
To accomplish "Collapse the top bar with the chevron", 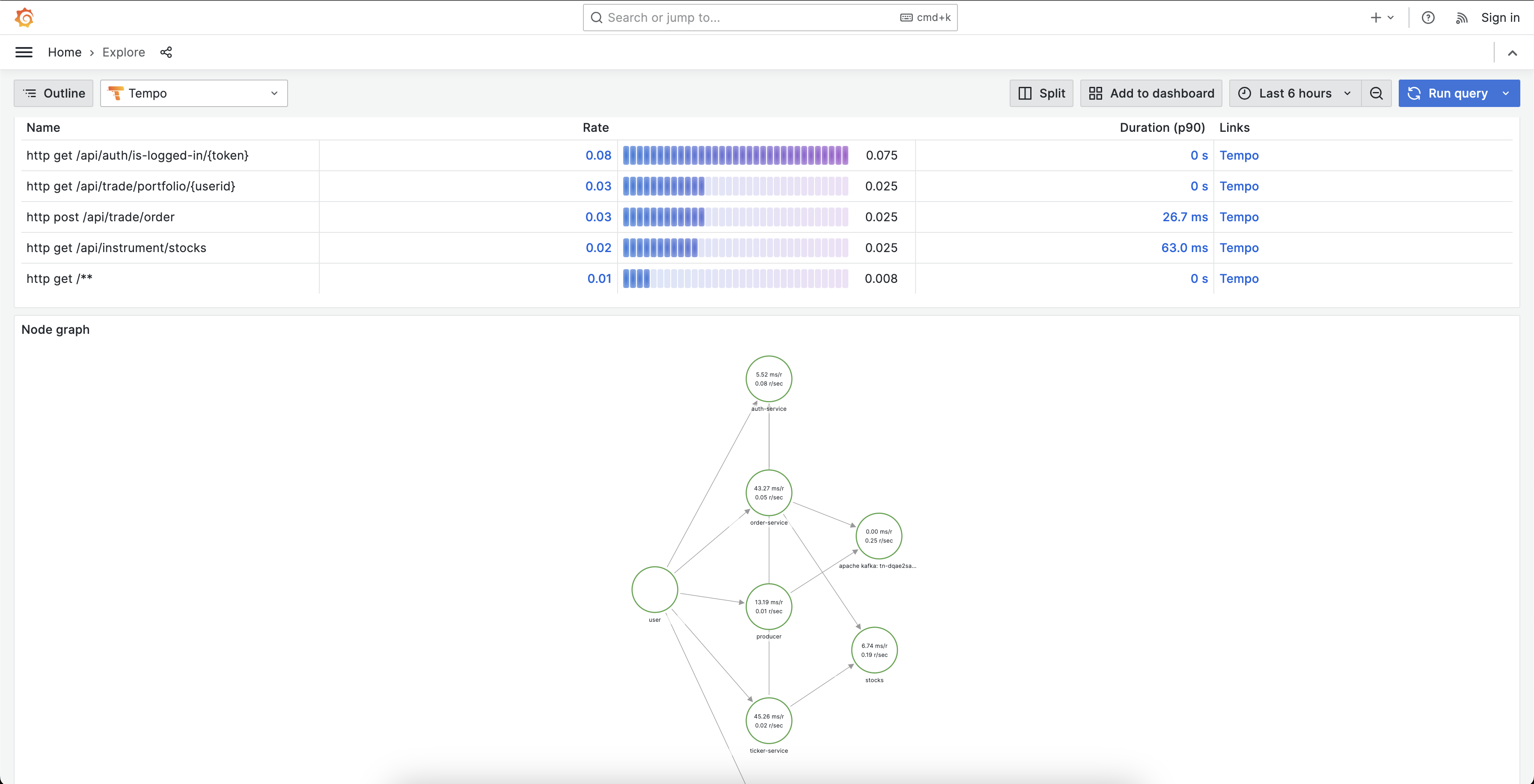I will [1512, 53].
